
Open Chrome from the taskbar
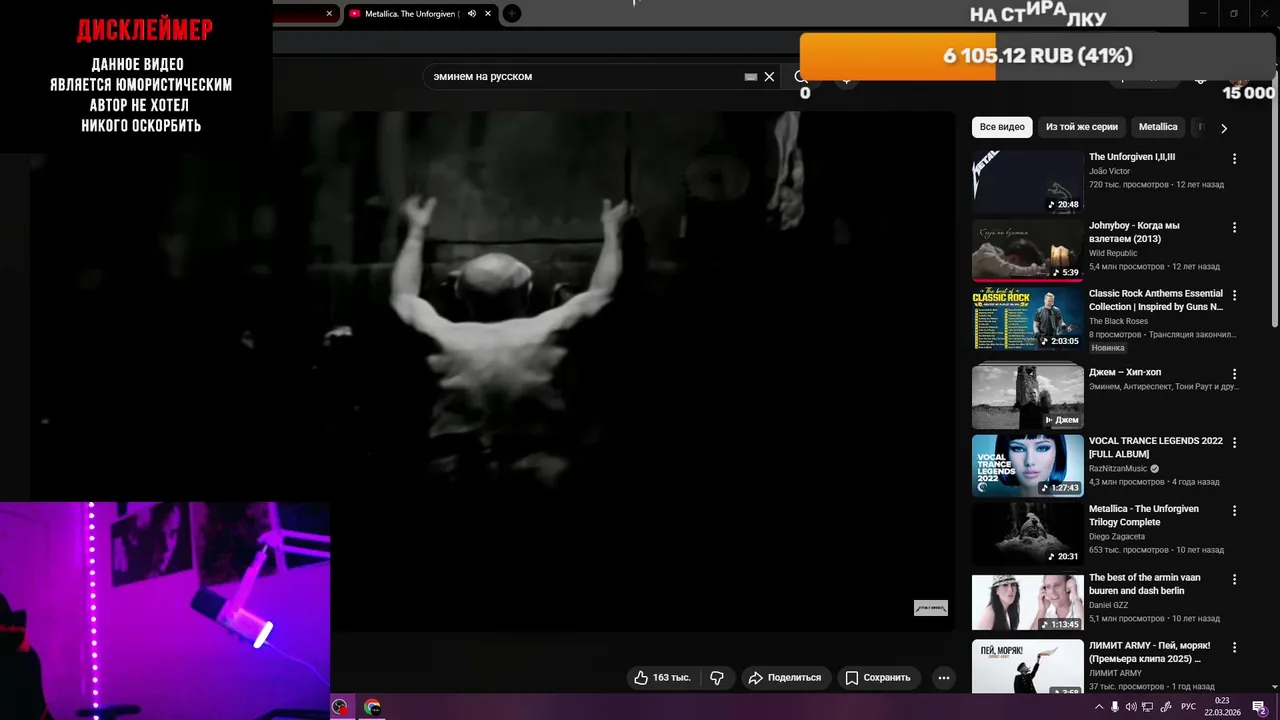pos(372,707)
